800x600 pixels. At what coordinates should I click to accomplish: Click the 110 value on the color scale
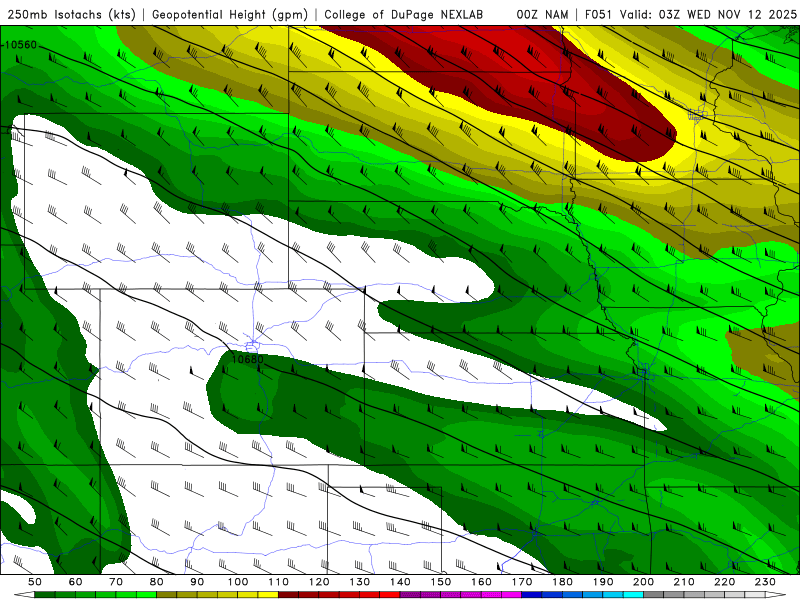coord(279,582)
